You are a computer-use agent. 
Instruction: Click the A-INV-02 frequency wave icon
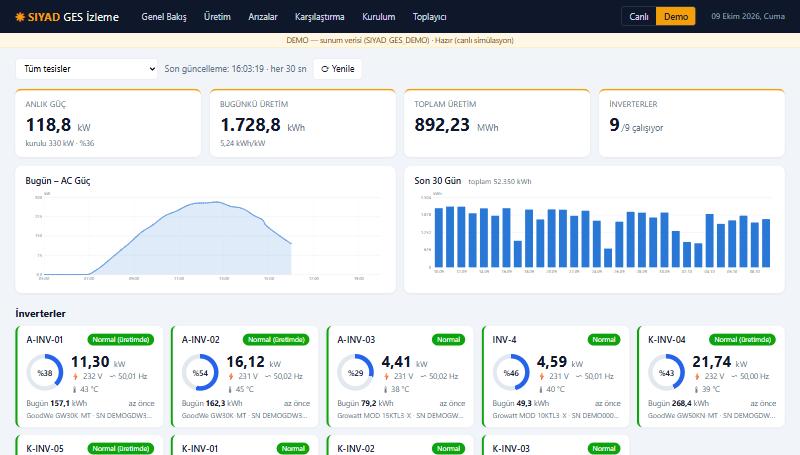pyautogui.click(x=268, y=376)
